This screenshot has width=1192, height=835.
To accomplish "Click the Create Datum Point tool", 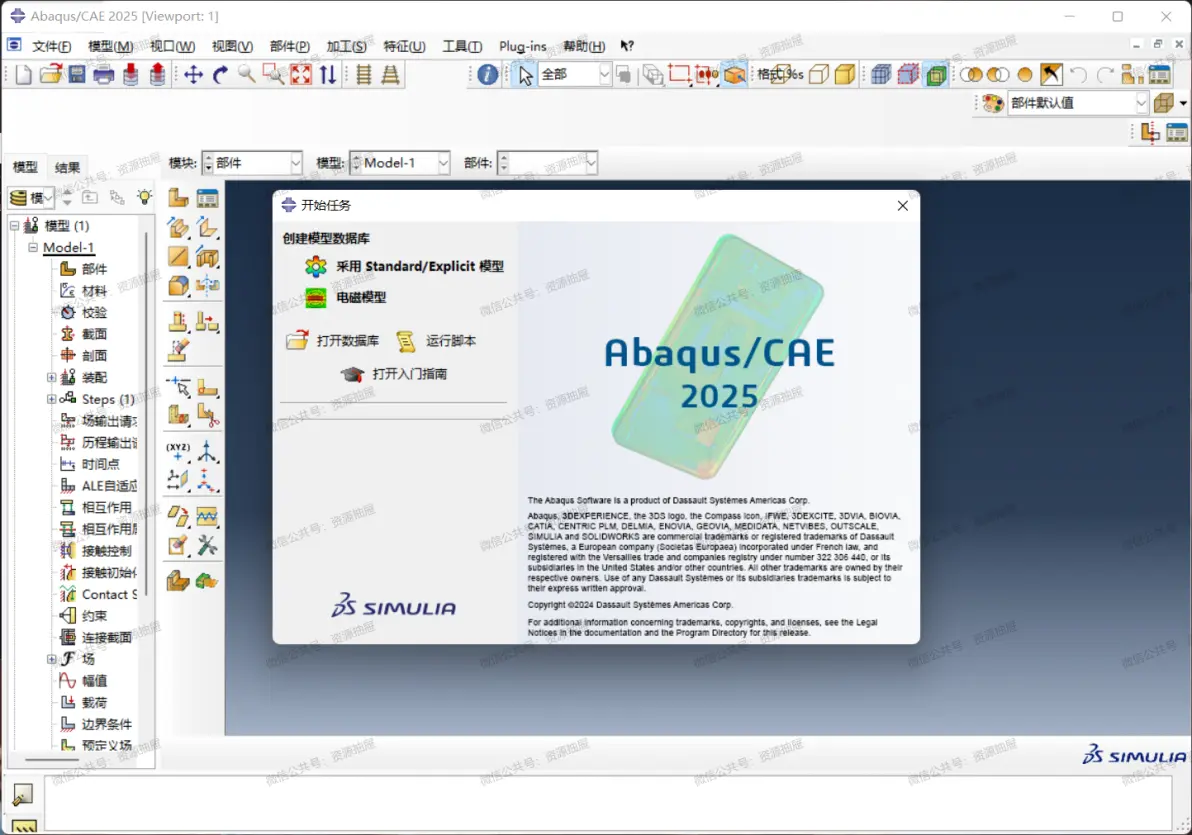I will [x=178, y=451].
